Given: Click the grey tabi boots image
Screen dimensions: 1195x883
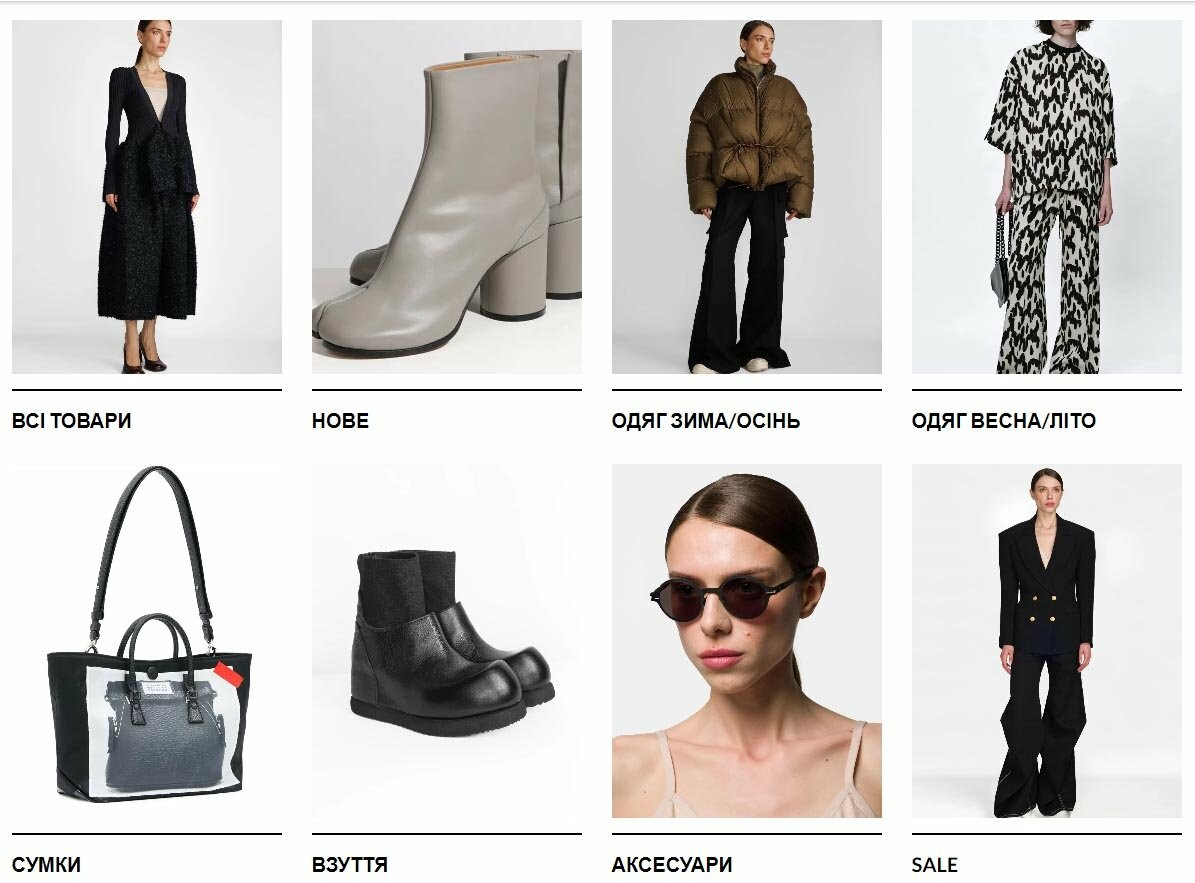Looking at the screenshot, I should click(447, 197).
